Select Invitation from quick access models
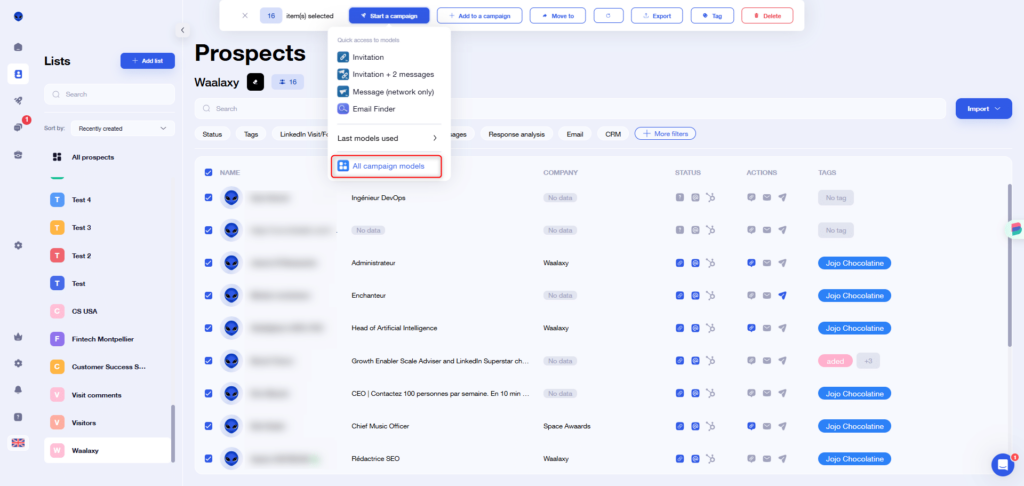Image resolution: width=1024 pixels, height=486 pixels. [x=388, y=57]
